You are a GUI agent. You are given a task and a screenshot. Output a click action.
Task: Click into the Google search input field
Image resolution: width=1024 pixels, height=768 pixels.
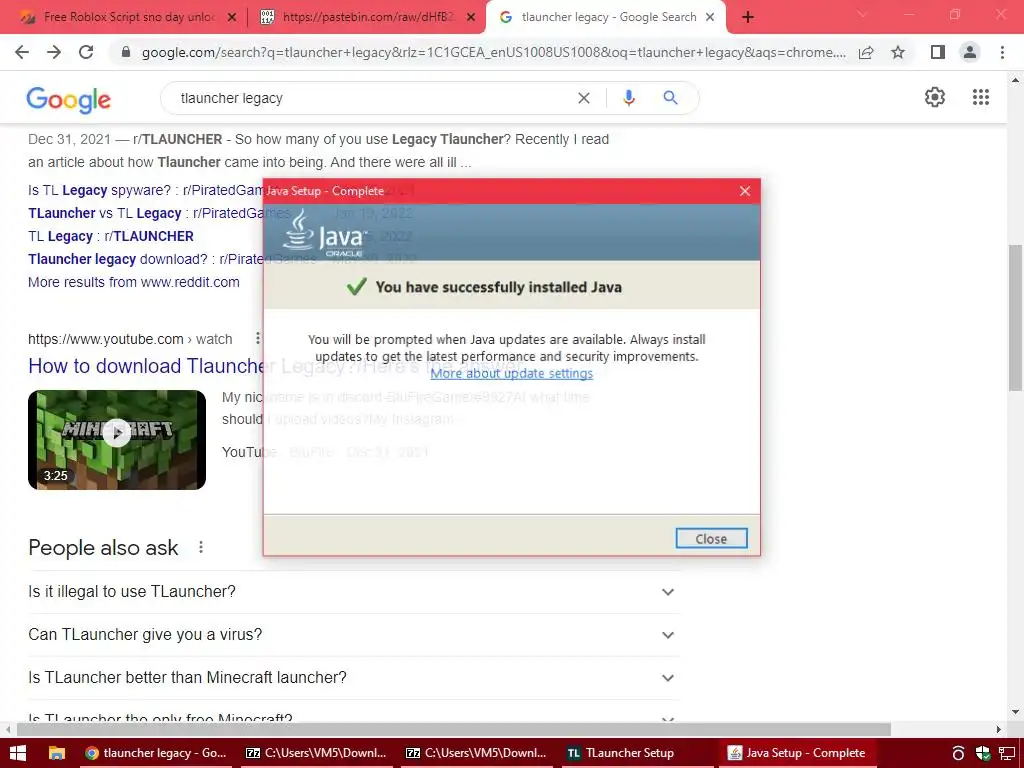point(372,98)
